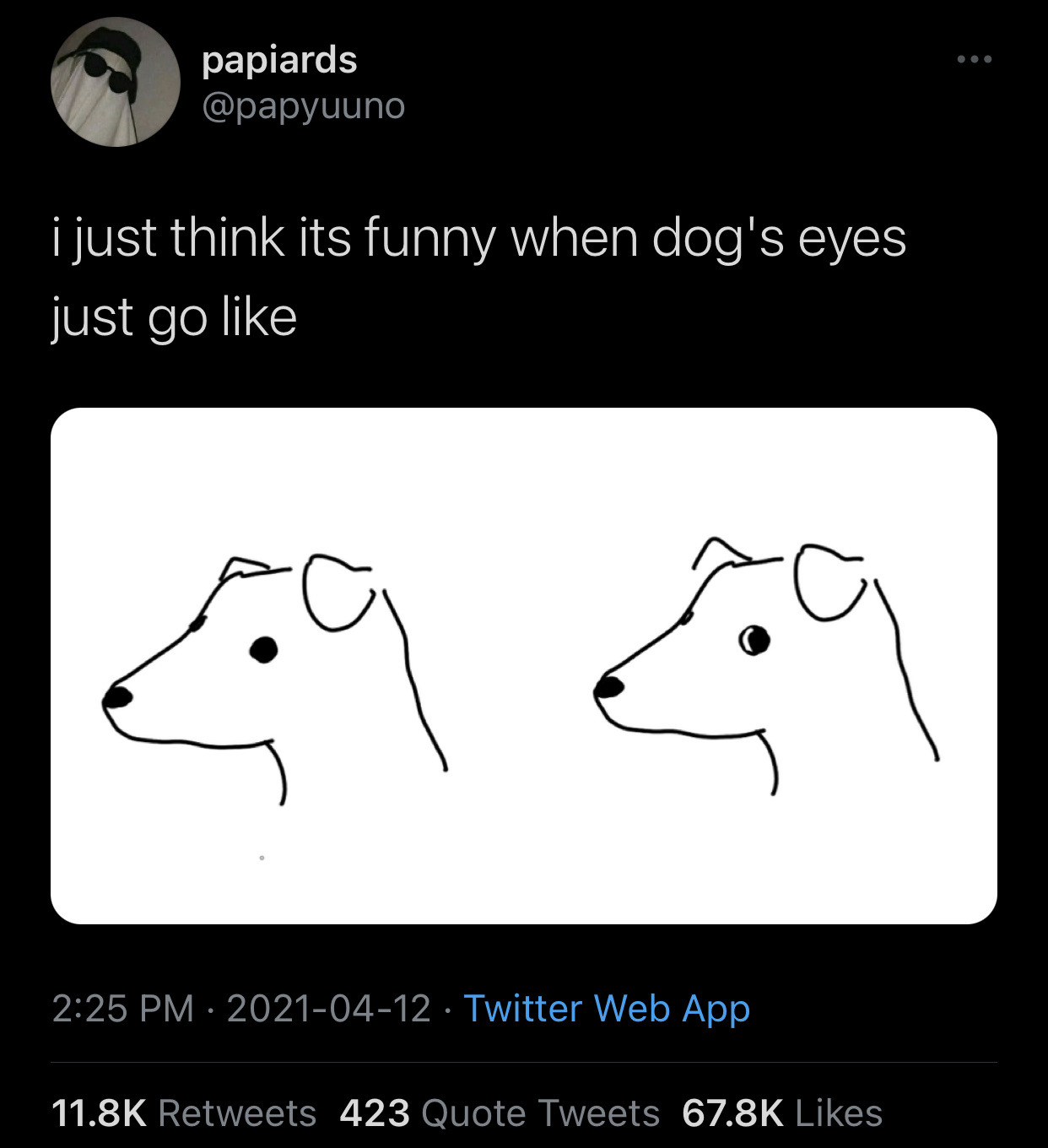Viewport: 1048px width, 1148px height.
Task: Open the 2021-04-12 tweet date
Action: coord(329,1008)
